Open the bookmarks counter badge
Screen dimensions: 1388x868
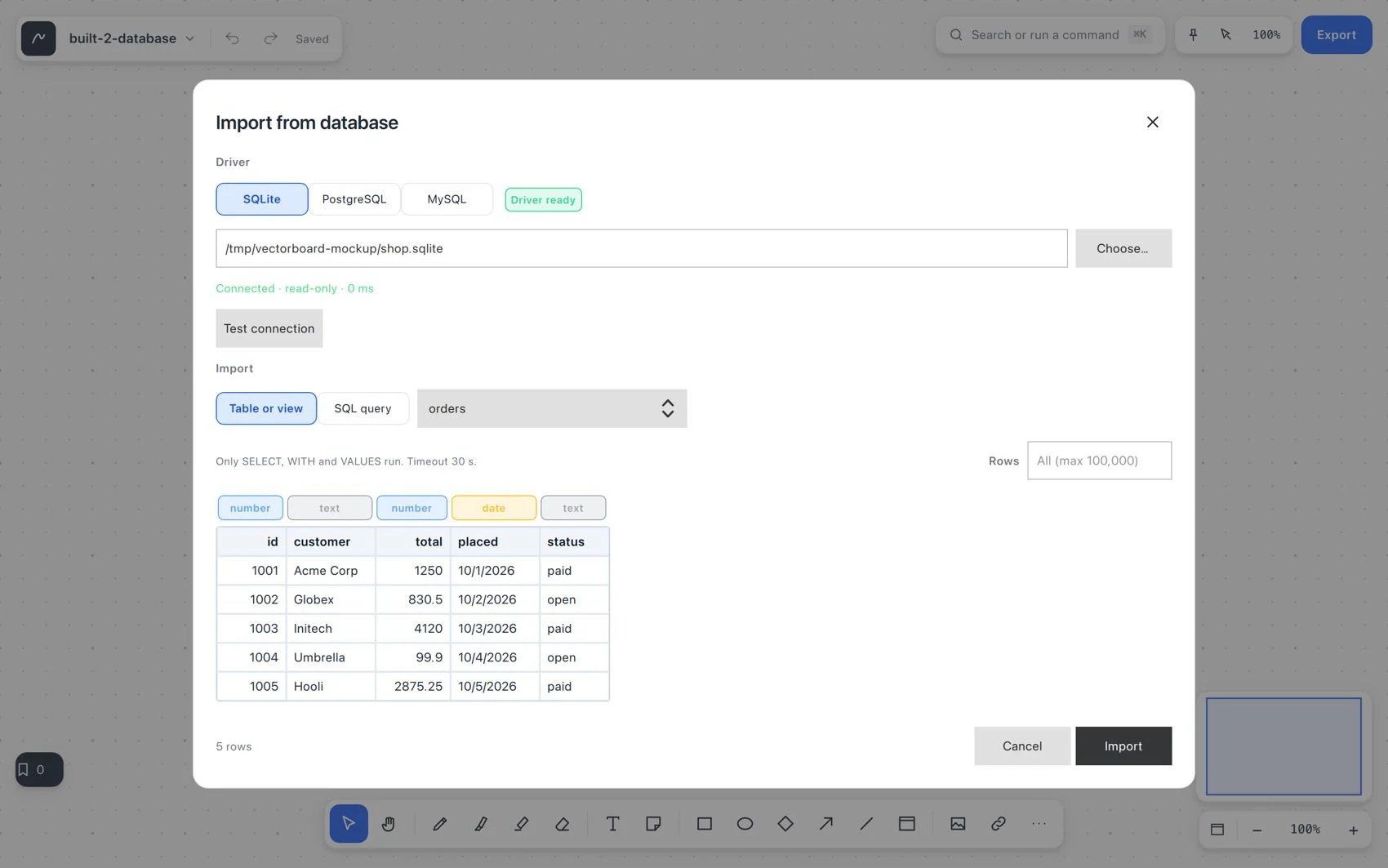[x=39, y=769]
